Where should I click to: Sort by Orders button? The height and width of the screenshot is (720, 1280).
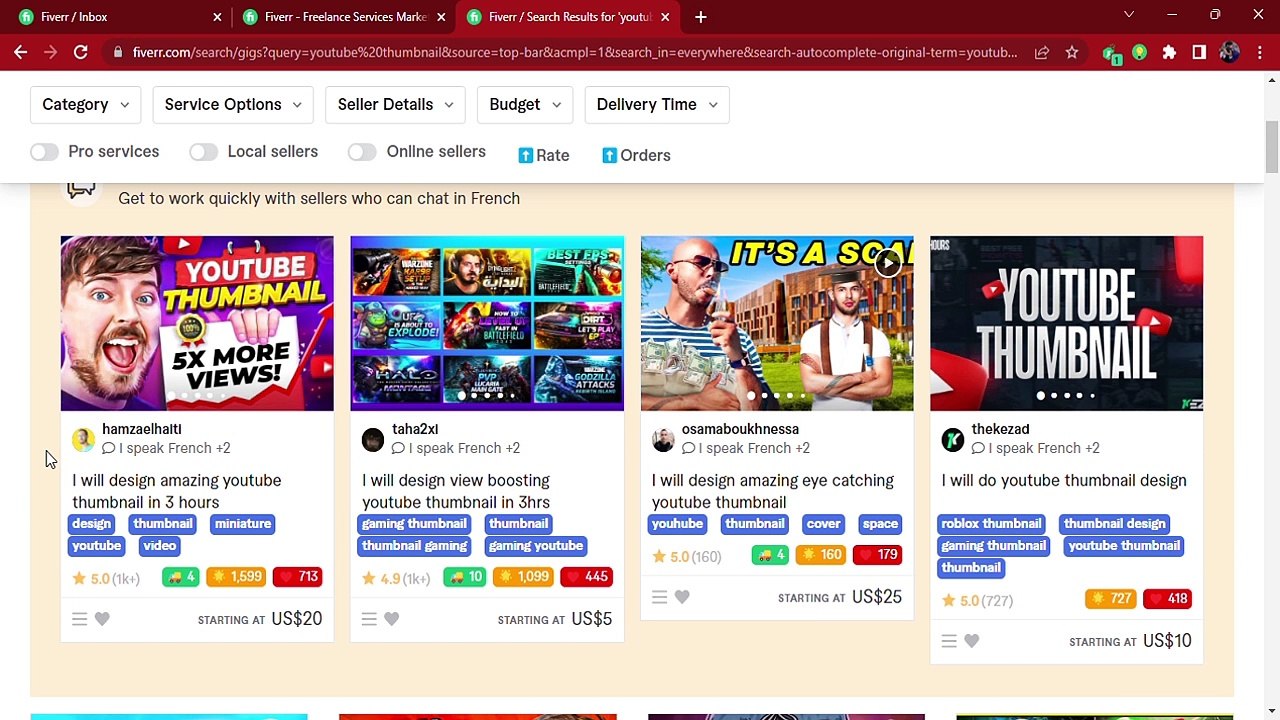pos(636,156)
